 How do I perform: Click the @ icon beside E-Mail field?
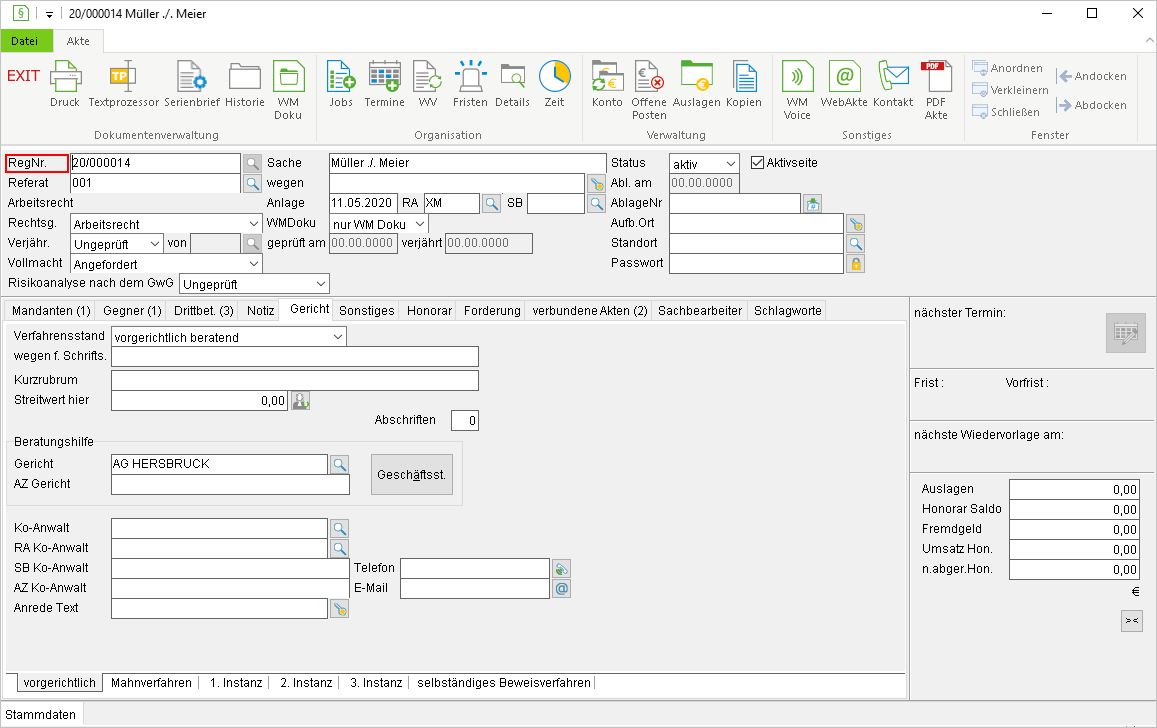[x=562, y=589]
